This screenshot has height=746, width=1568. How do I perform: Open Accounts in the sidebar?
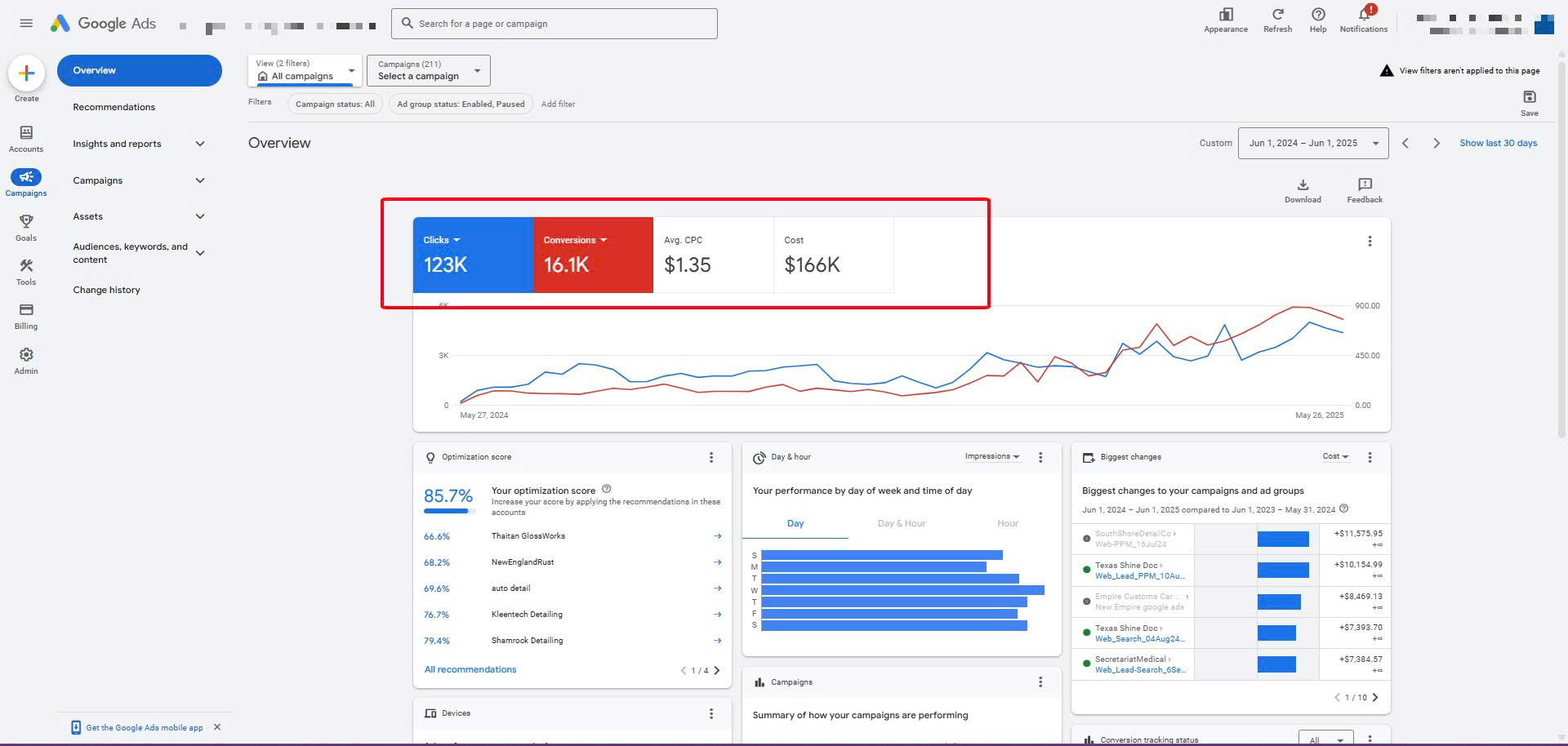click(x=26, y=139)
